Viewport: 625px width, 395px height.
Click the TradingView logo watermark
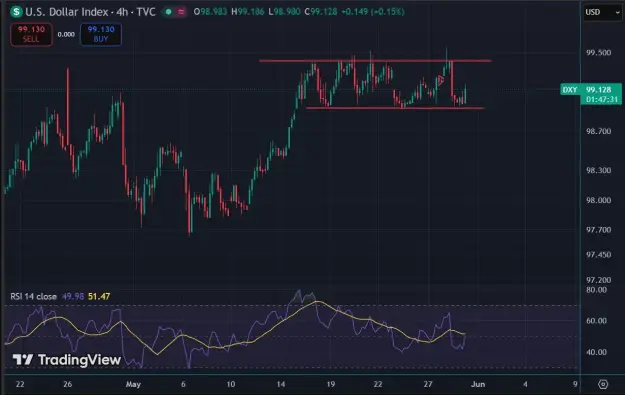pos(67,360)
